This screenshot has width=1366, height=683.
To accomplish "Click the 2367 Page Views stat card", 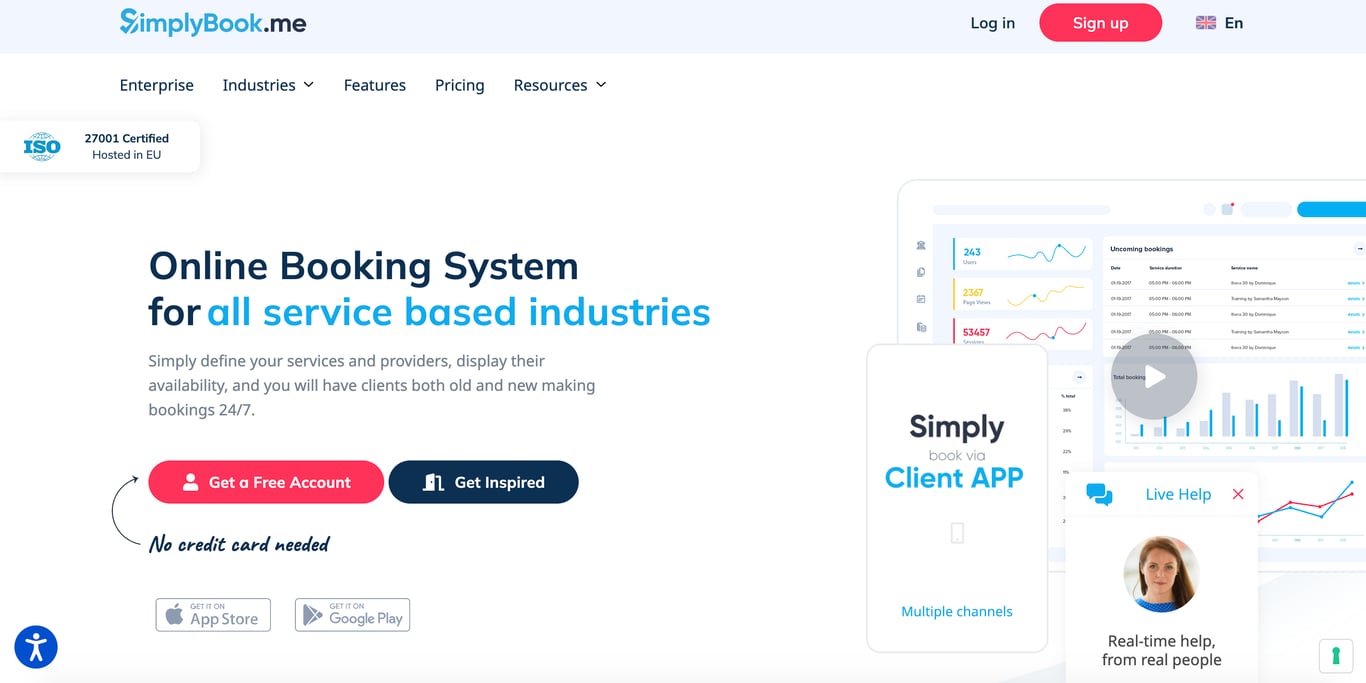I will [1020, 295].
